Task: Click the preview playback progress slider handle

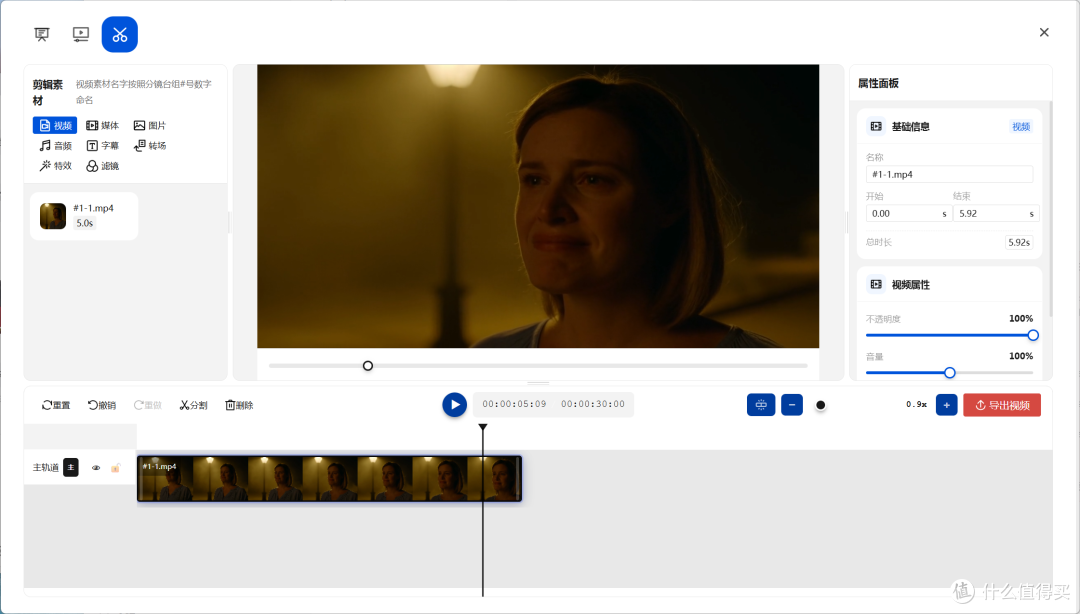Action: [368, 366]
